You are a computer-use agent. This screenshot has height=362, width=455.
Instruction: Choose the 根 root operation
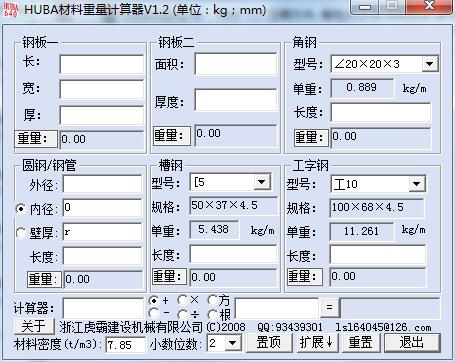point(213,314)
